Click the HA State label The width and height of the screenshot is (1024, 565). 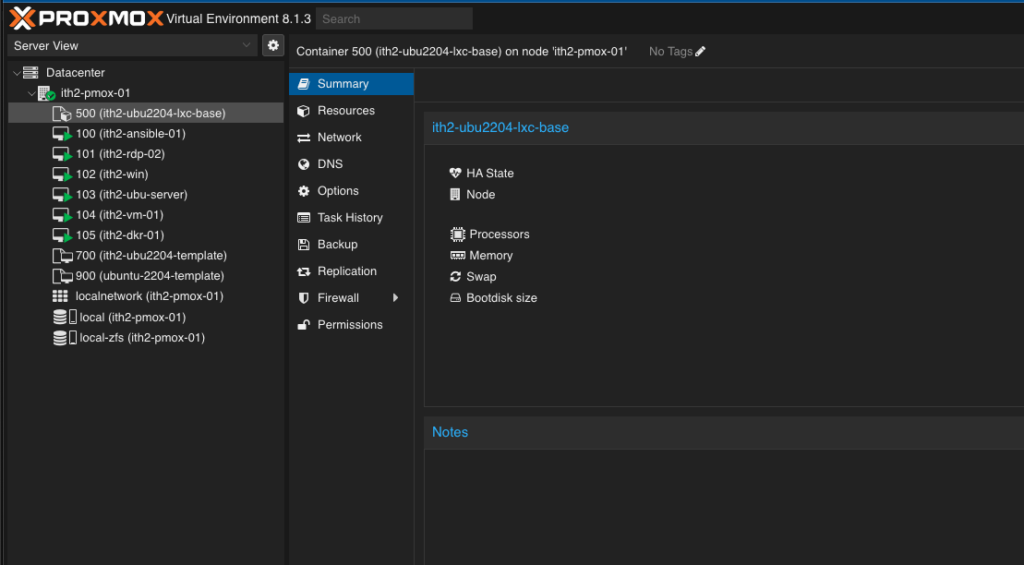point(490,173)
